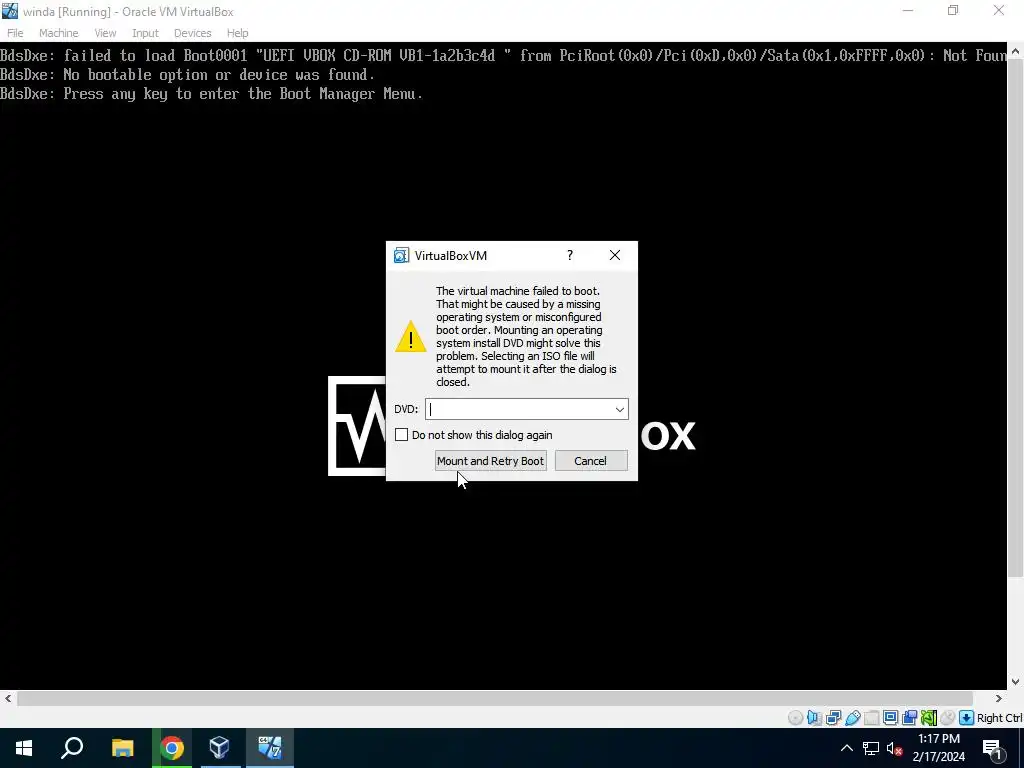The image size is (1024, 768).
Task: Click the network adapters status icon
Action: tap(833, 718)
